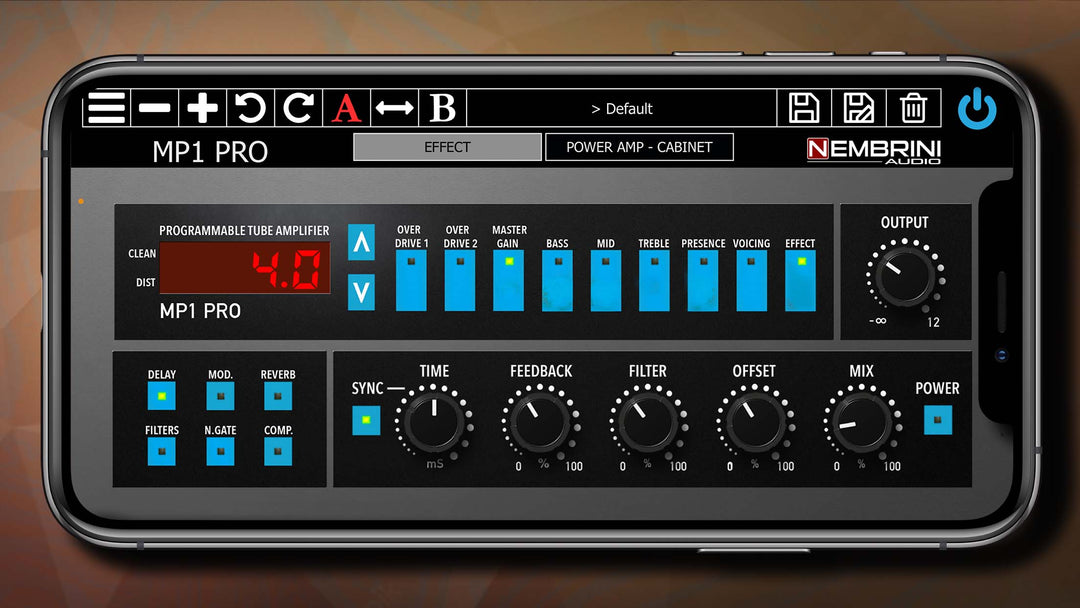This screenshot has height=608, width=1080.
Task: Redo with the clockwise arrow icon
Action: click(298, 108)
